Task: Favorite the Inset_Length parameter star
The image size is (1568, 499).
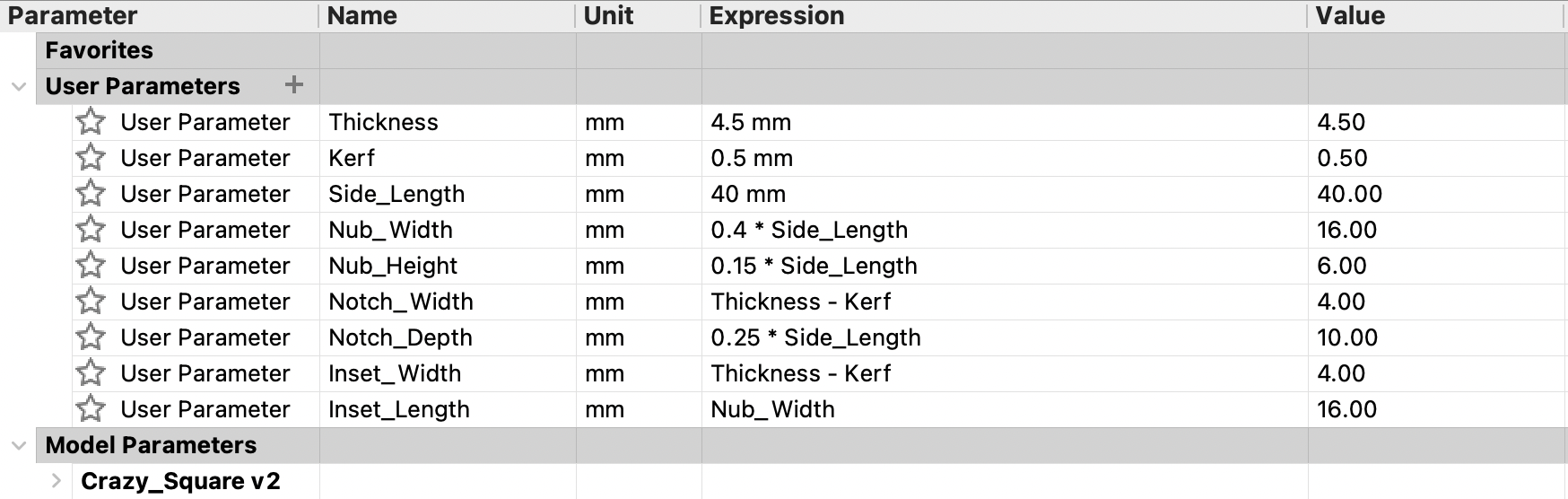Action: 91,409
